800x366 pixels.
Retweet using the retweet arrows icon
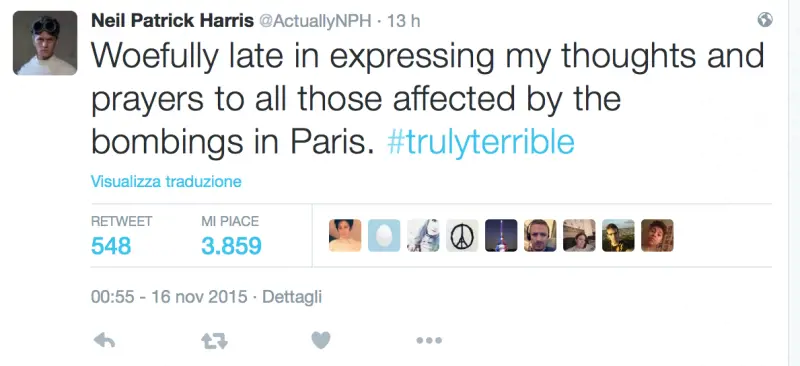(x=214, y=341)
